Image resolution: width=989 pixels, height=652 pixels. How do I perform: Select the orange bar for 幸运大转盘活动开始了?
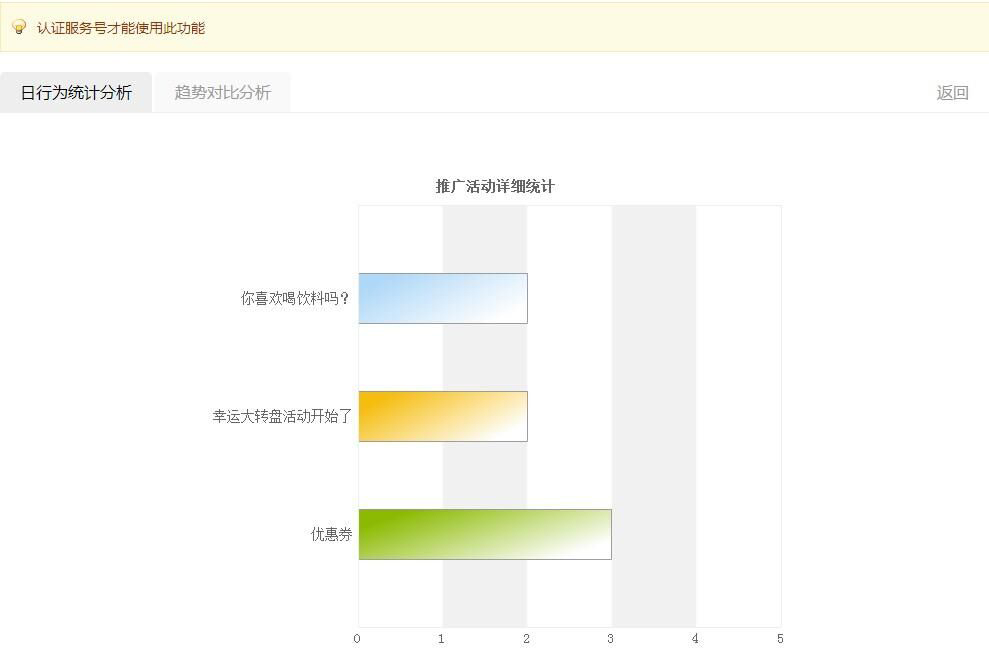pyautogui.click(x=443, y=416)
